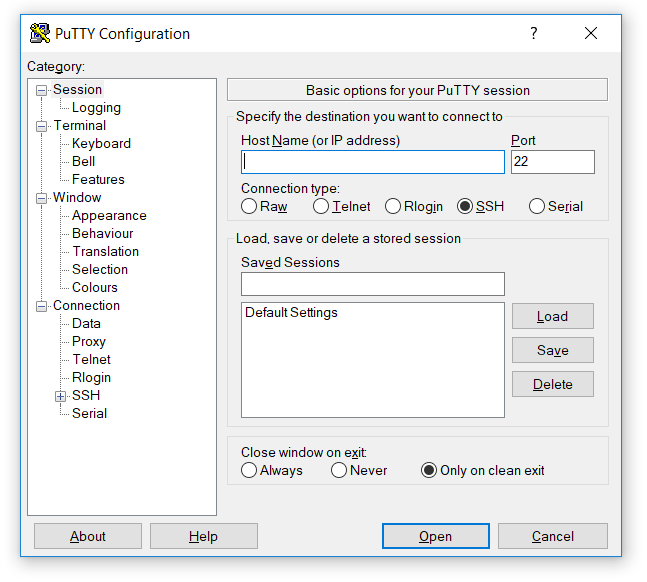Open the Features settings category
This screenshot has width=647, height=582.
98,180
